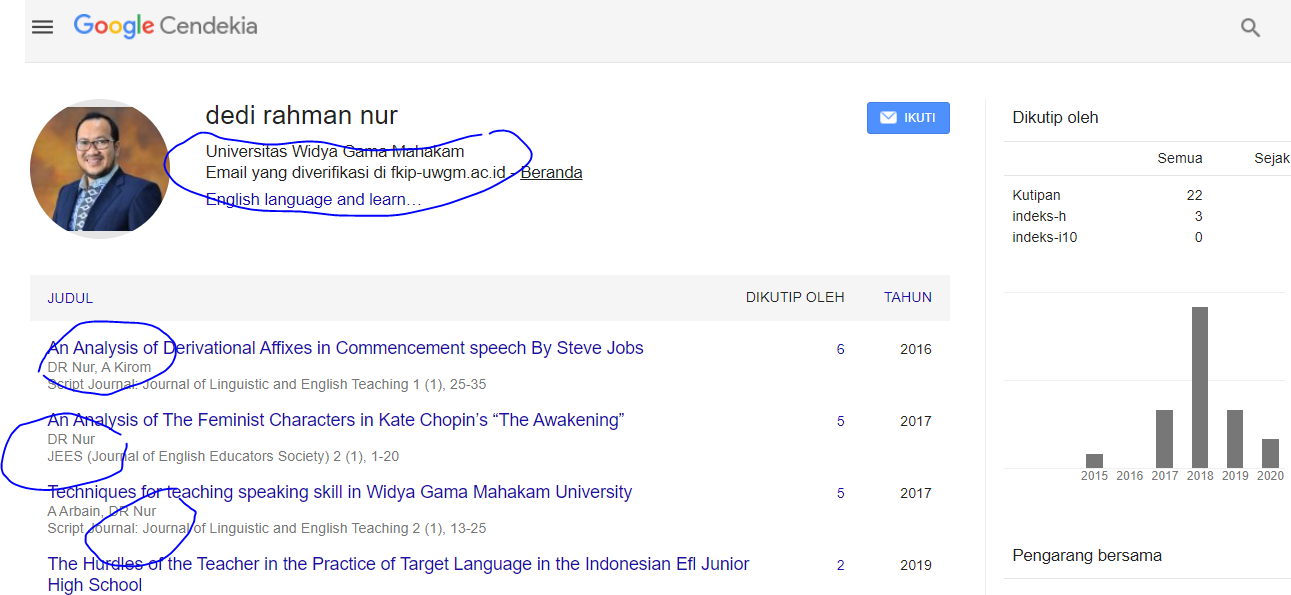View citations count for Feminist Characters article
This screenshot has height=595, width=1291.
coord(840,421)
